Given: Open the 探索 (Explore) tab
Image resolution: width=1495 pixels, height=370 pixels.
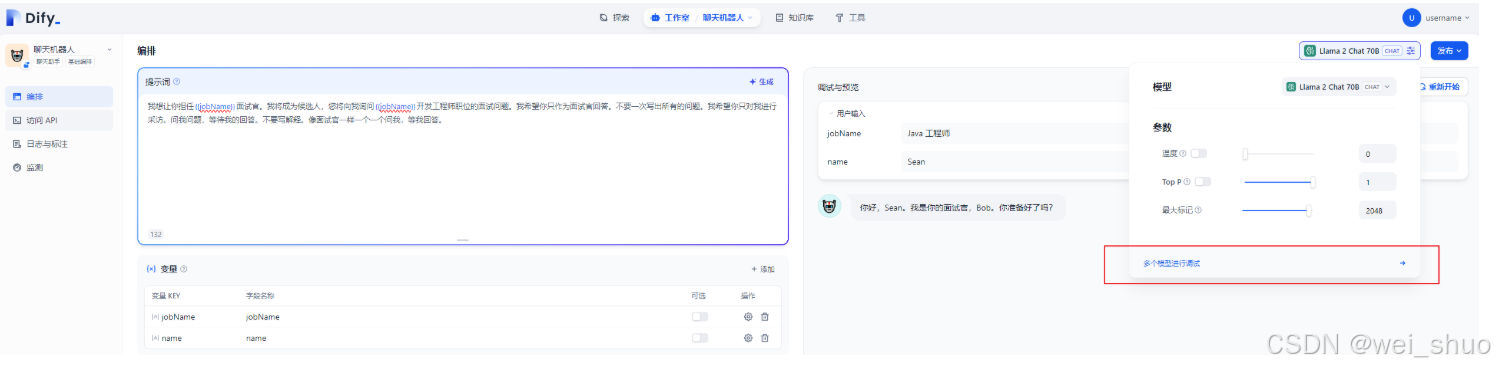Looking at the screenshot, I should coord(615,18).
